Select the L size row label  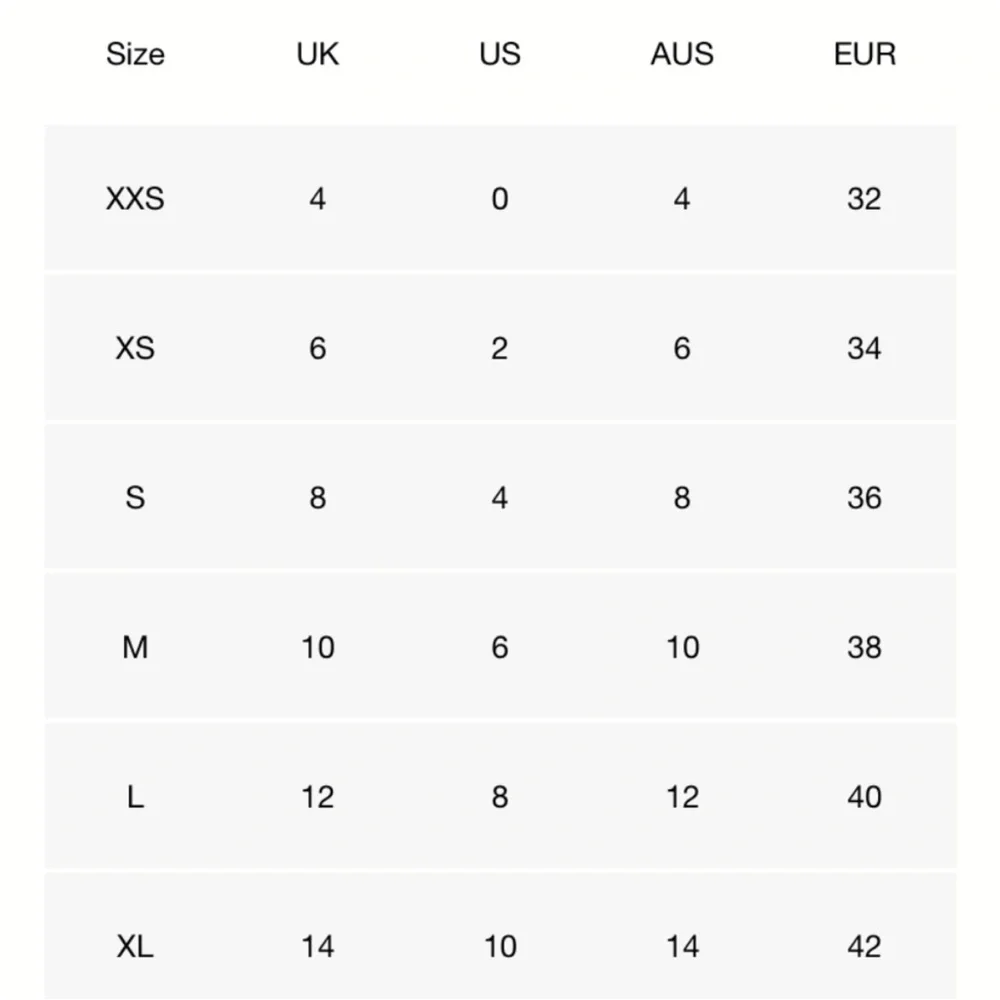click(135, 797)
